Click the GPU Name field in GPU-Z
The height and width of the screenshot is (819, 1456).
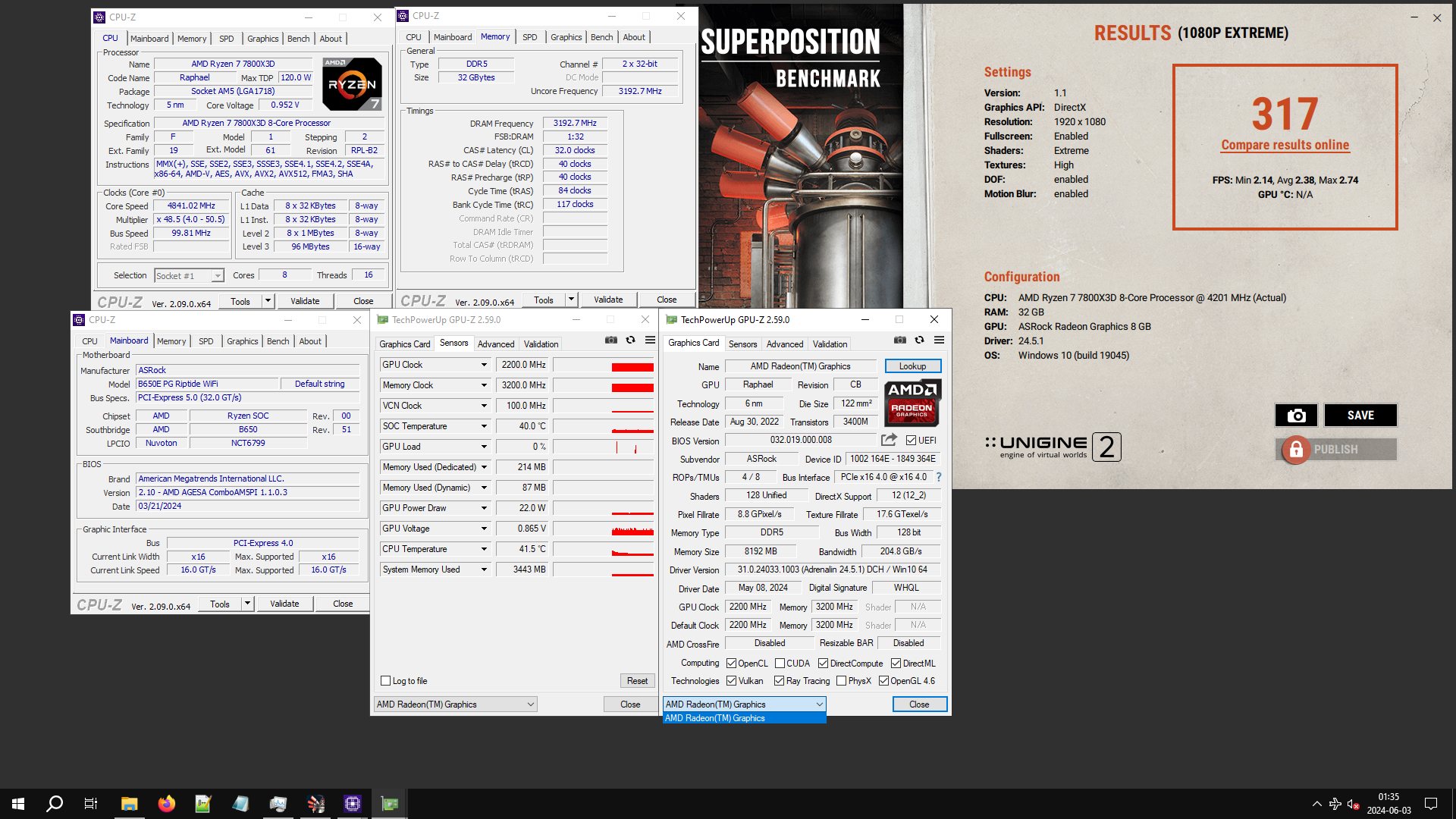(800, 366)
